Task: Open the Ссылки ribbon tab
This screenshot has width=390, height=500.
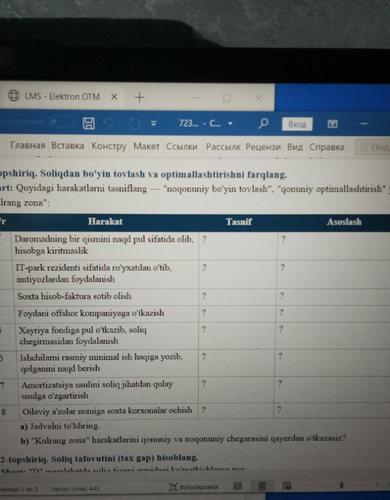Action: 182,147
